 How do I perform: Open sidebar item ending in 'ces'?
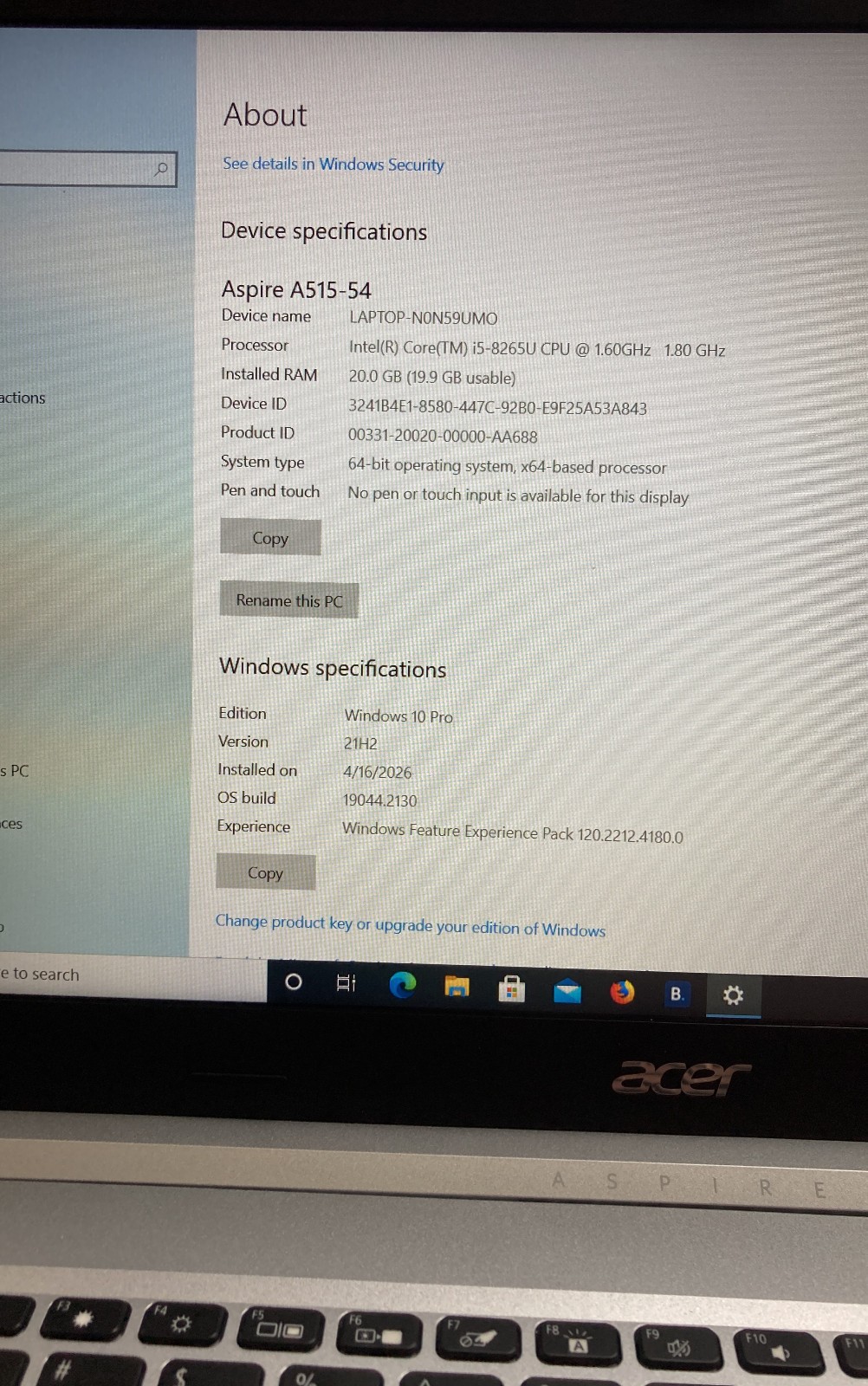tap(11, 824)
